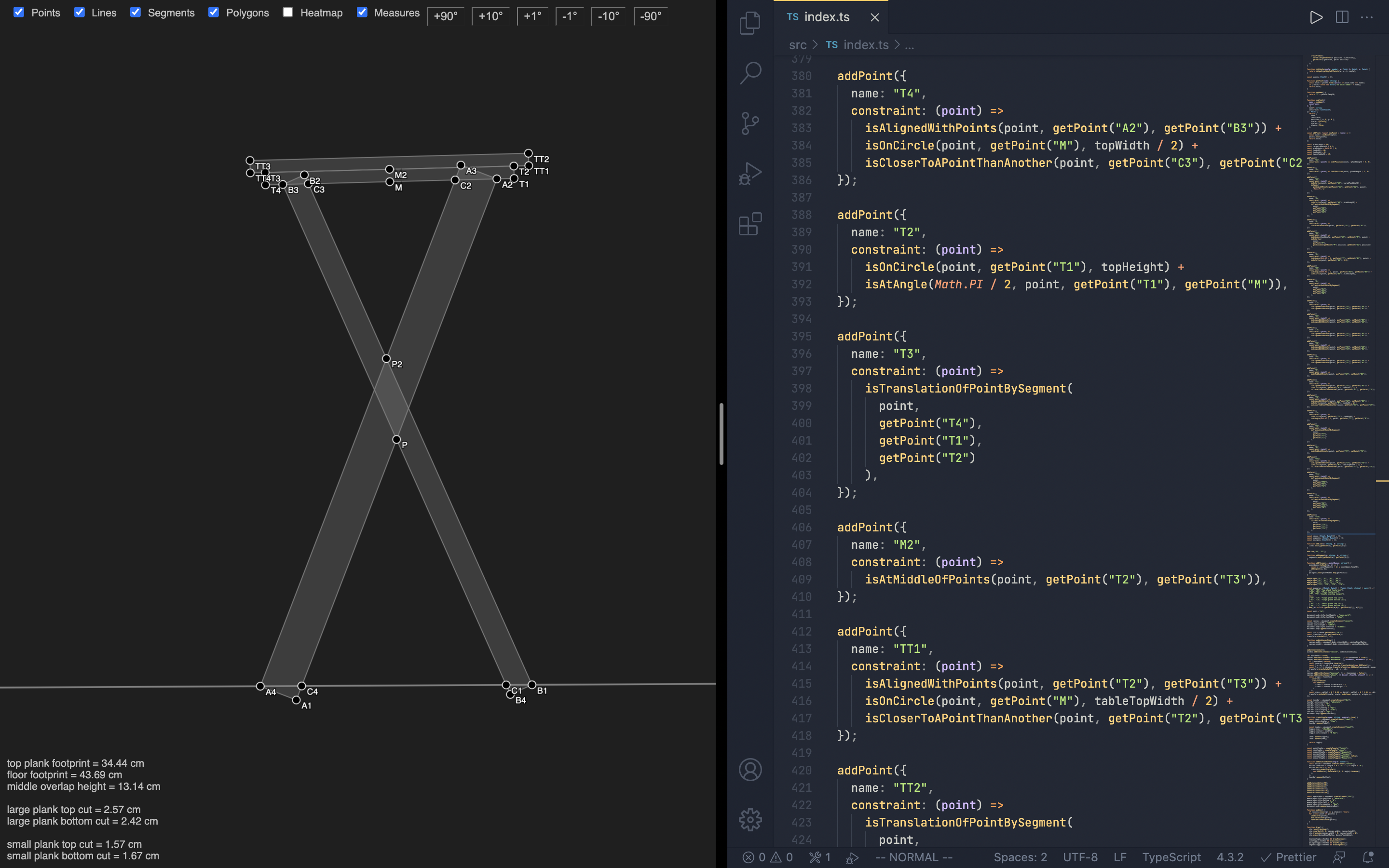
Task: Rotate by +90° button
Action: (x=446, y=16)
